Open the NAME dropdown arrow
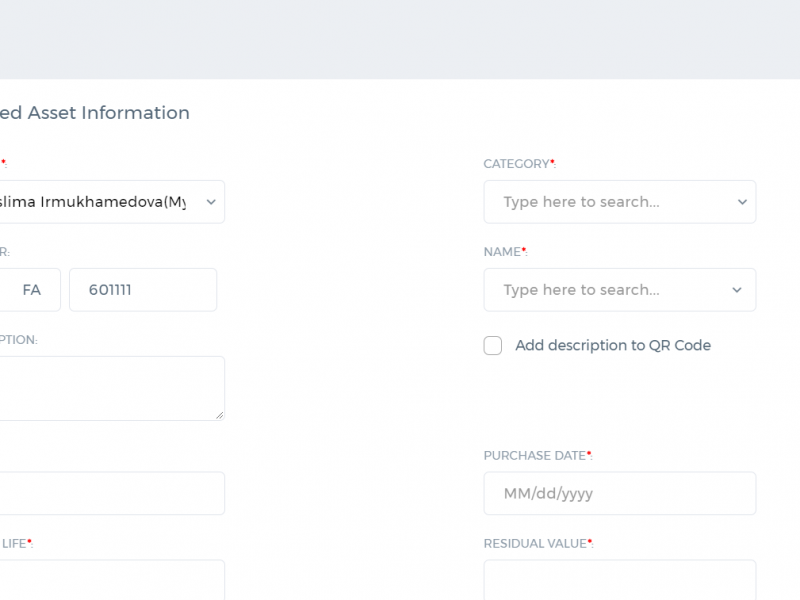The image size is (800, 600). [x=737, y=290]
